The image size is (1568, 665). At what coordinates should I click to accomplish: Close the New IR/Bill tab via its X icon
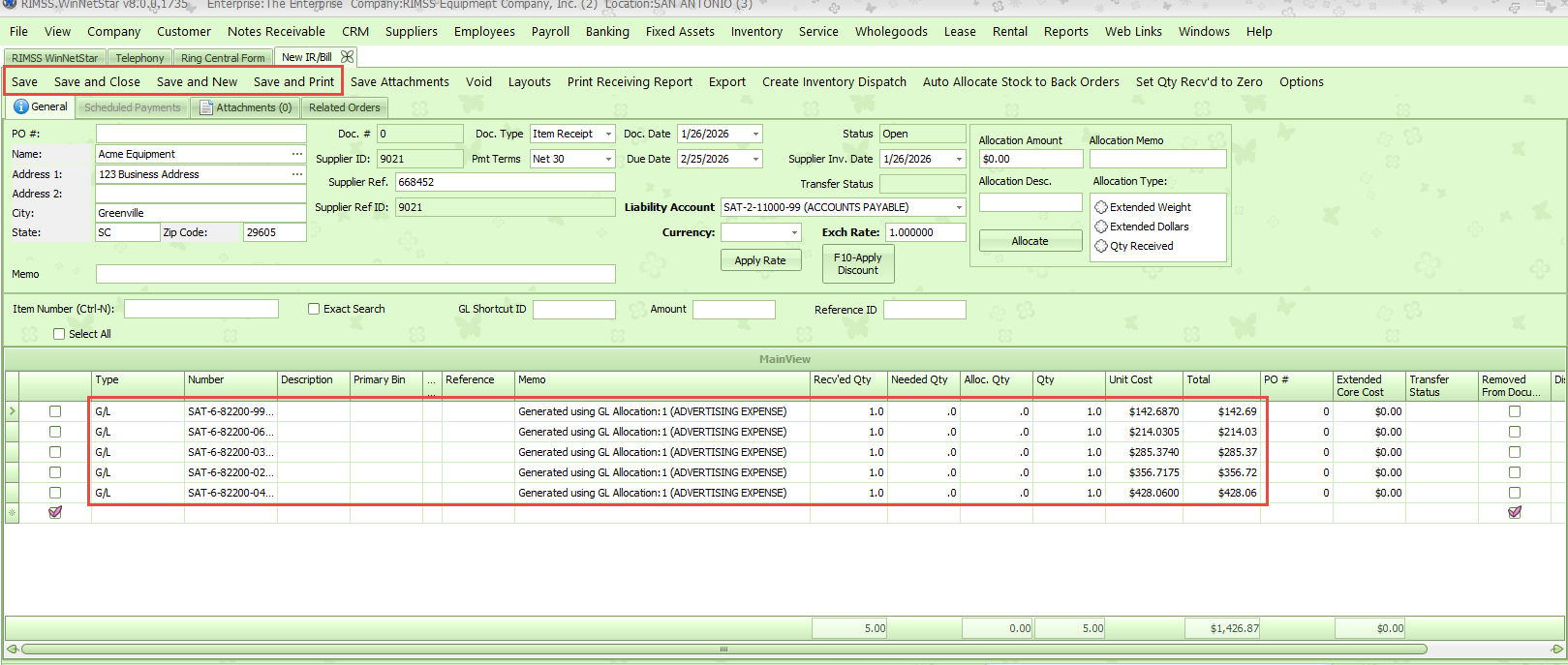(x=347, y=57)
